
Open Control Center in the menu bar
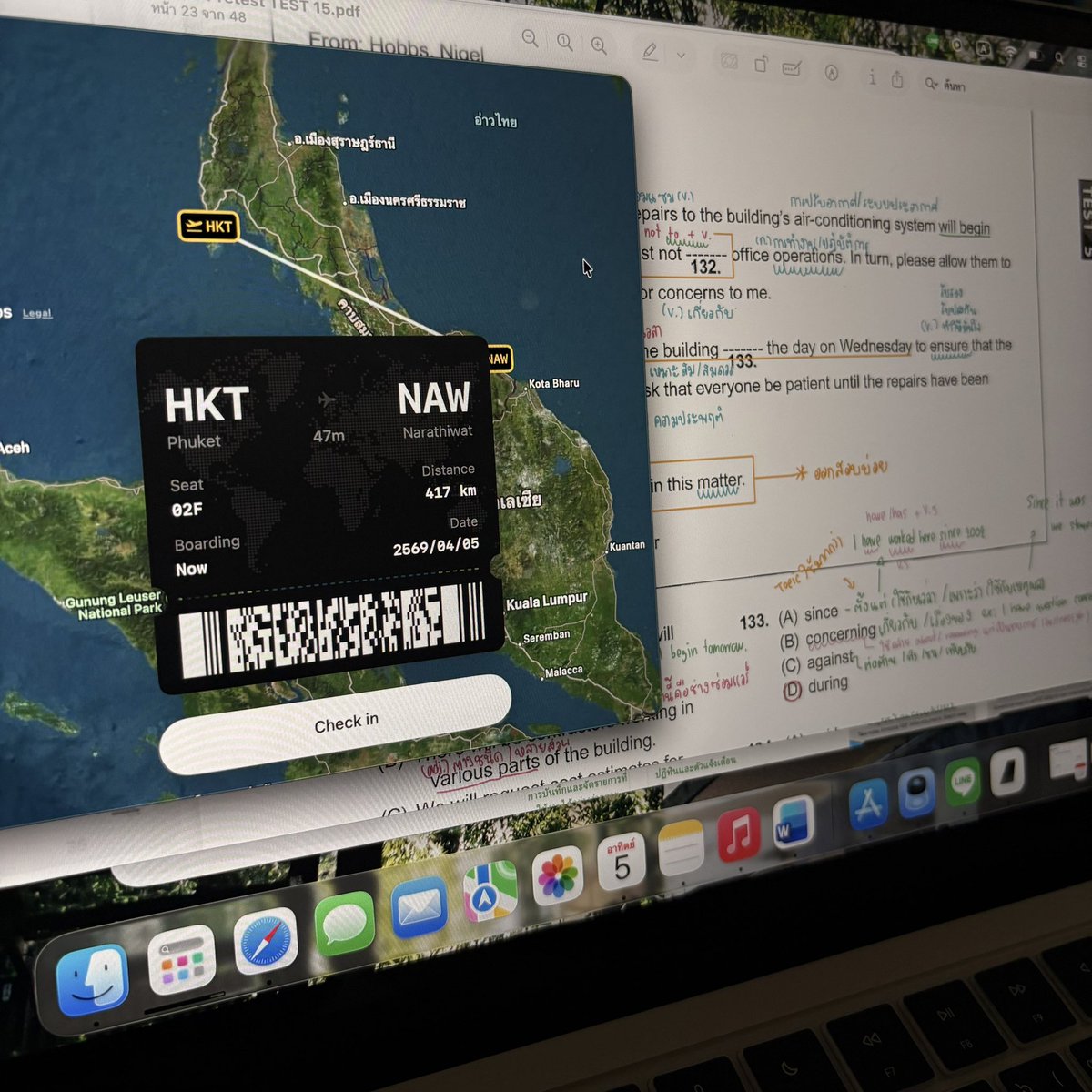(x=1083, y=62)
